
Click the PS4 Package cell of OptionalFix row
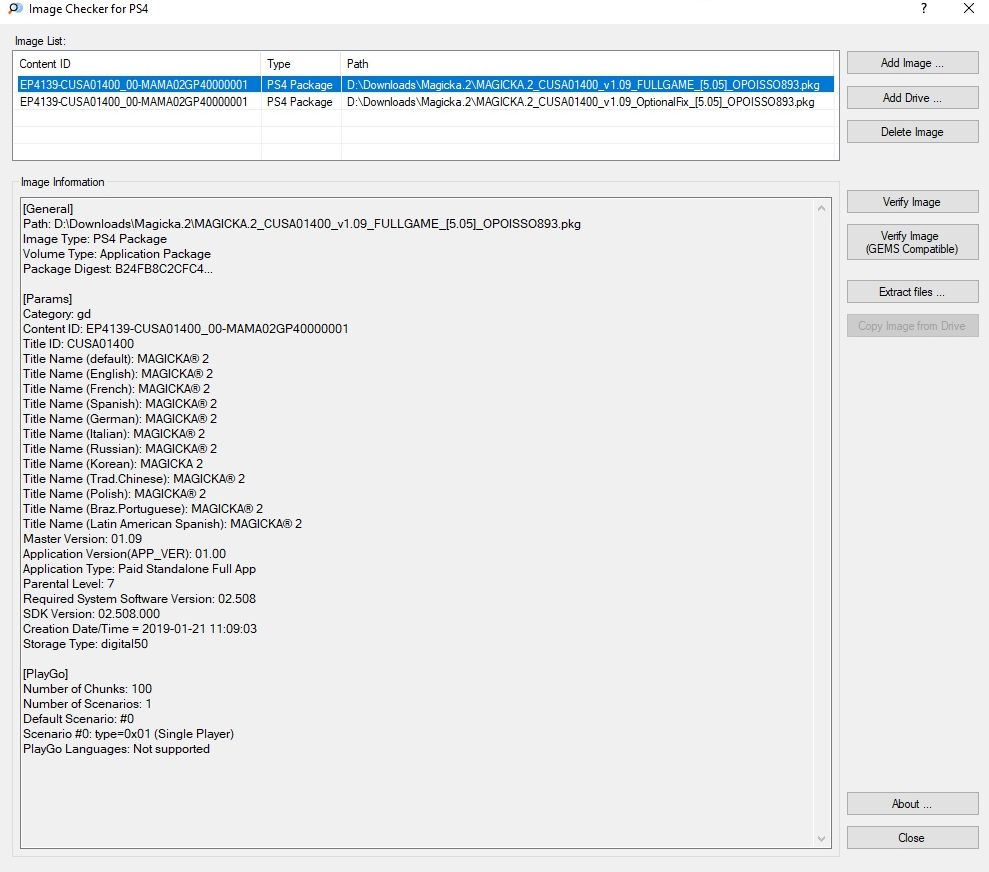click(300, 102)
